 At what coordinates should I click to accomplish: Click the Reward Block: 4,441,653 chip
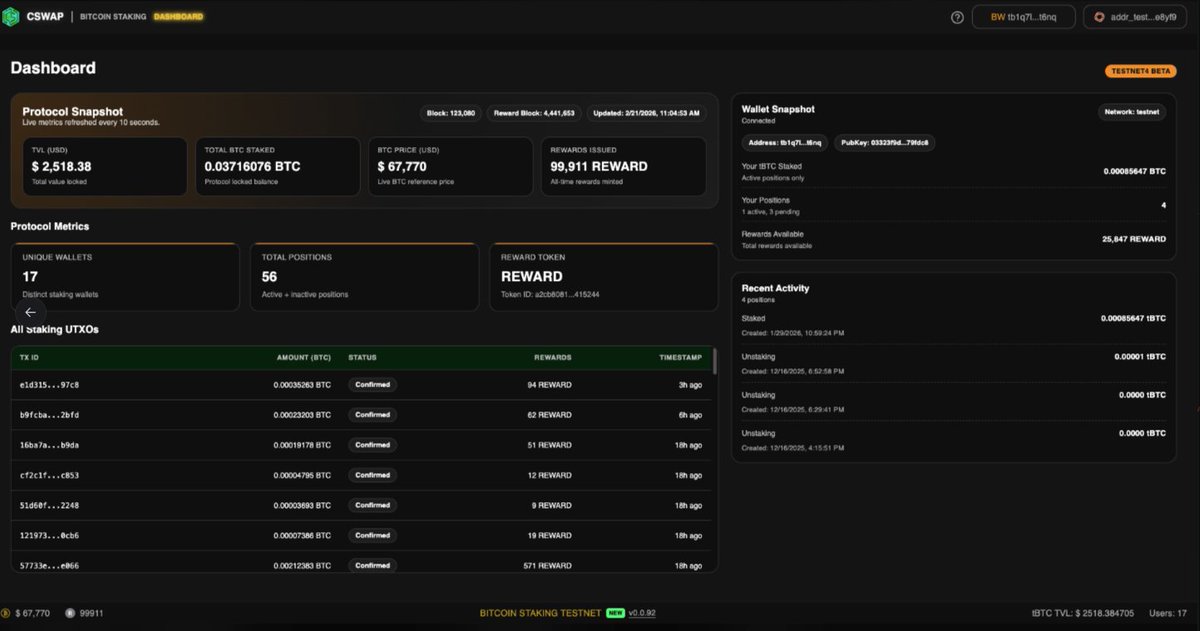click(534, 113)
